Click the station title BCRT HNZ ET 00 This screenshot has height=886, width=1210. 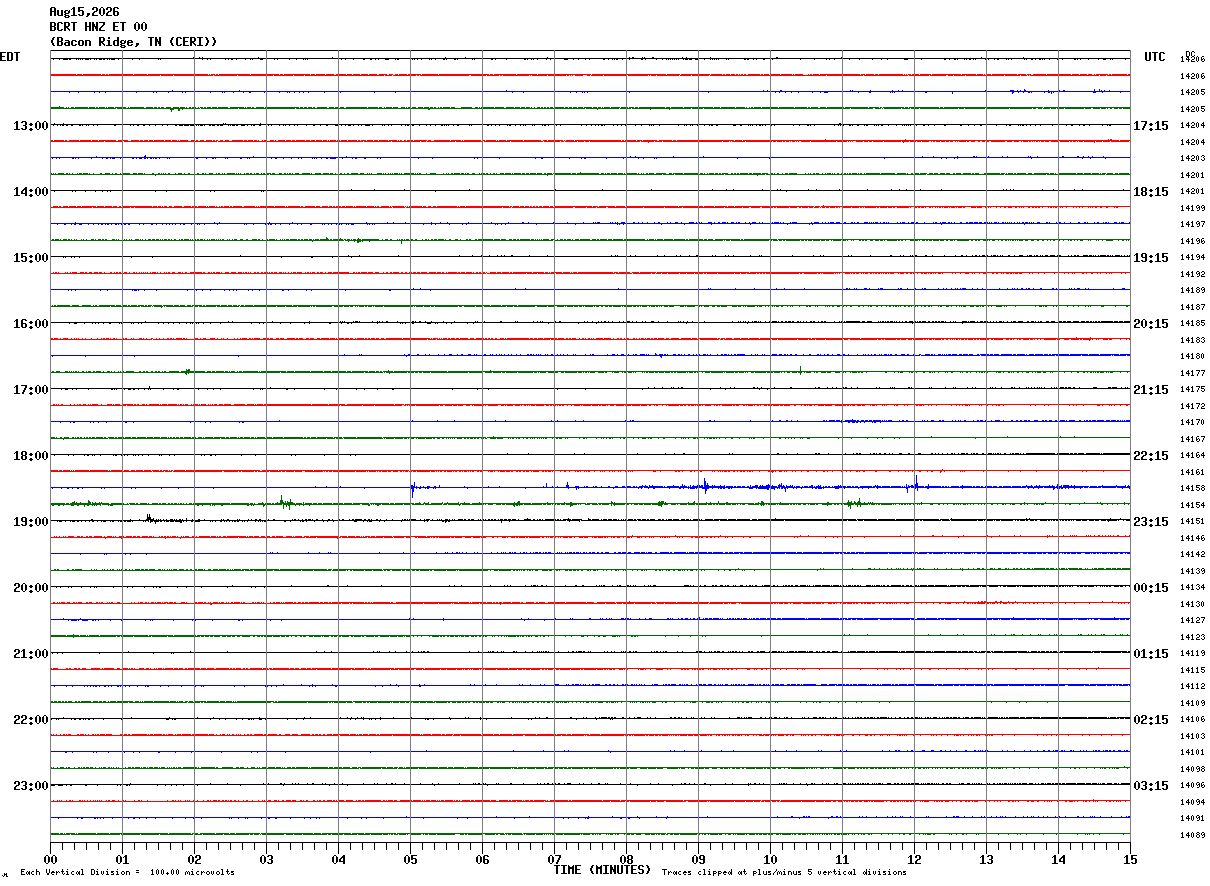pyautogui.click(x=98, y=27)
